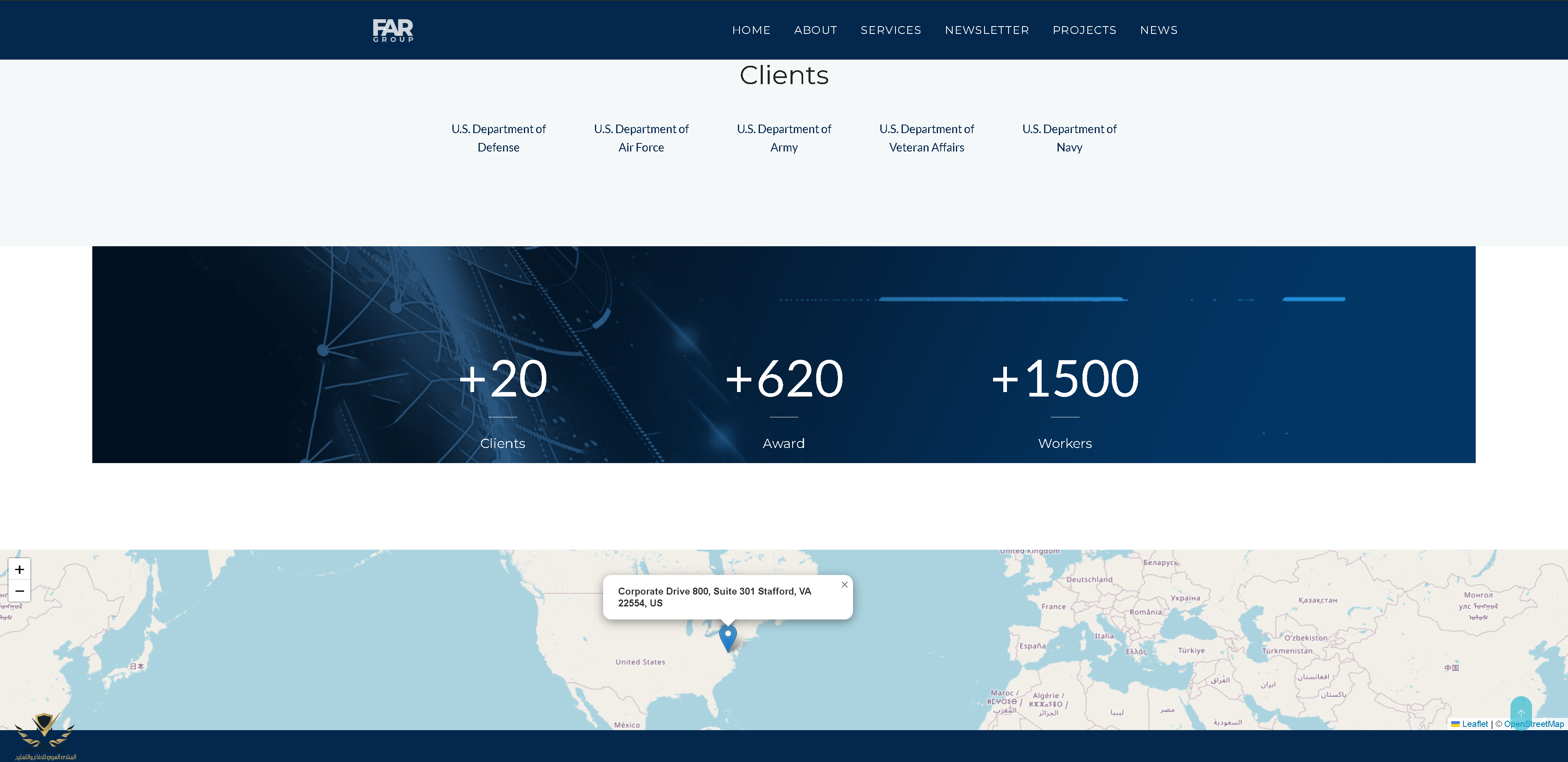Open the Projects menu item

point(1084,30)
